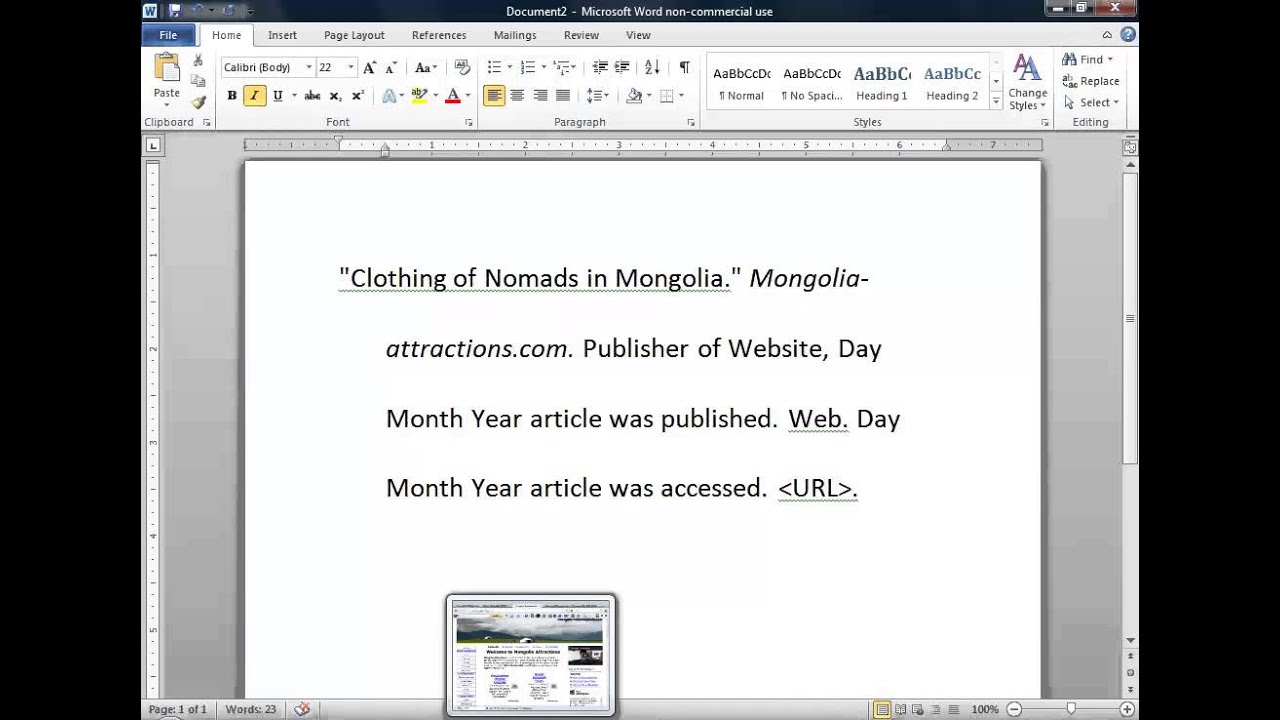The width and height of the screenshot is (1280, 720).
Task: Toggle Full Screen Reading view in status bar
Action: coord(901,709)
